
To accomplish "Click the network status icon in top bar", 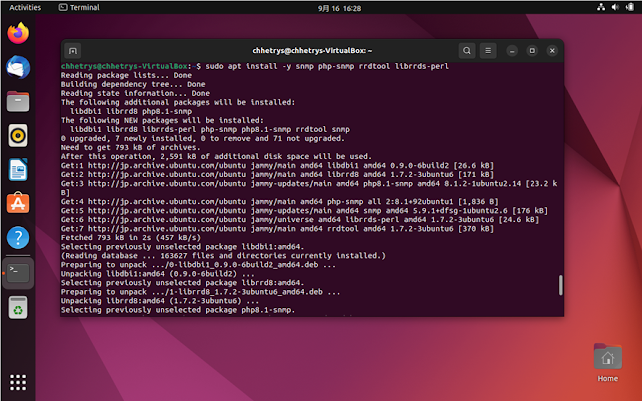I will (601, 7).
